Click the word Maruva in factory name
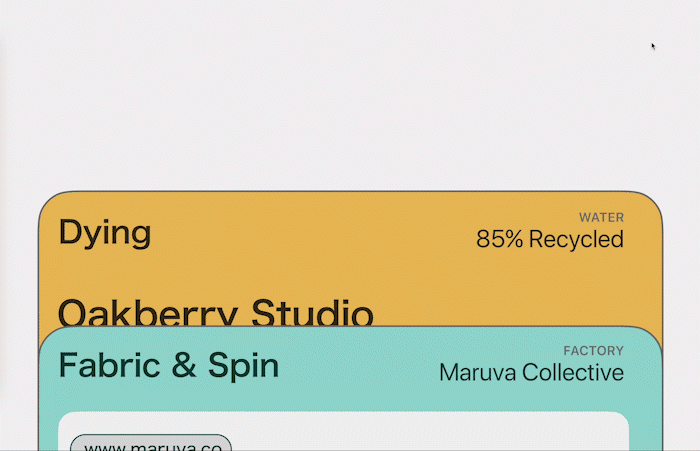This screenshot has height=451, width=700. (x=478, y=372)
